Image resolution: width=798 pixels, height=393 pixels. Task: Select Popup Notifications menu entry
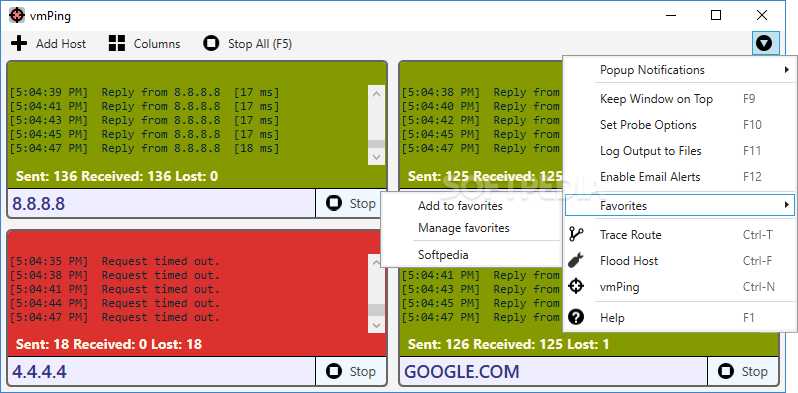679,70
